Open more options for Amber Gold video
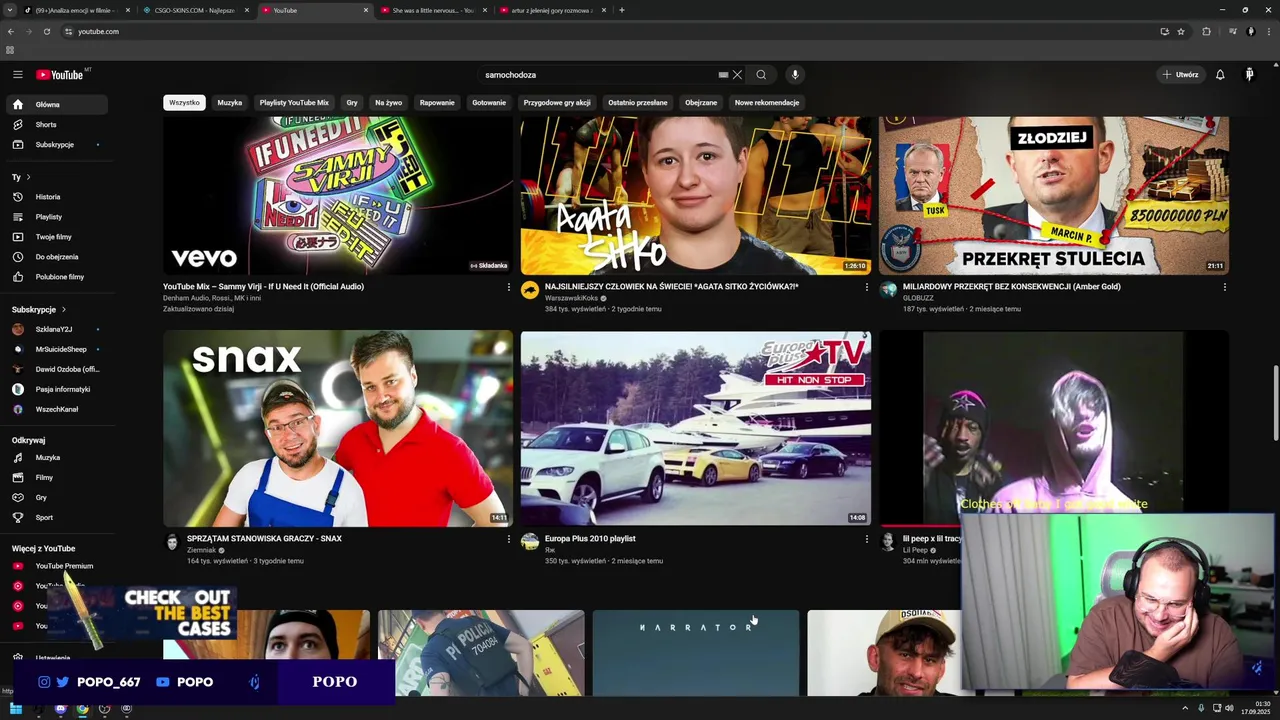The image size is (1280, 720). click(1224, 287)
